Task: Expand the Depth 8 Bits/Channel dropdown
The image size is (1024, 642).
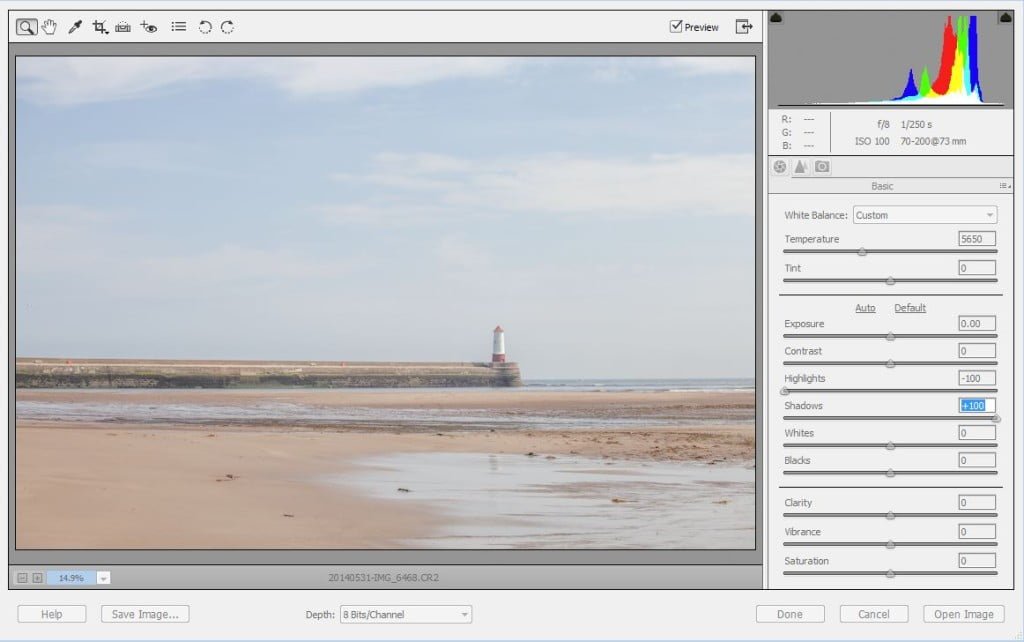Action: tap(406, 615)
